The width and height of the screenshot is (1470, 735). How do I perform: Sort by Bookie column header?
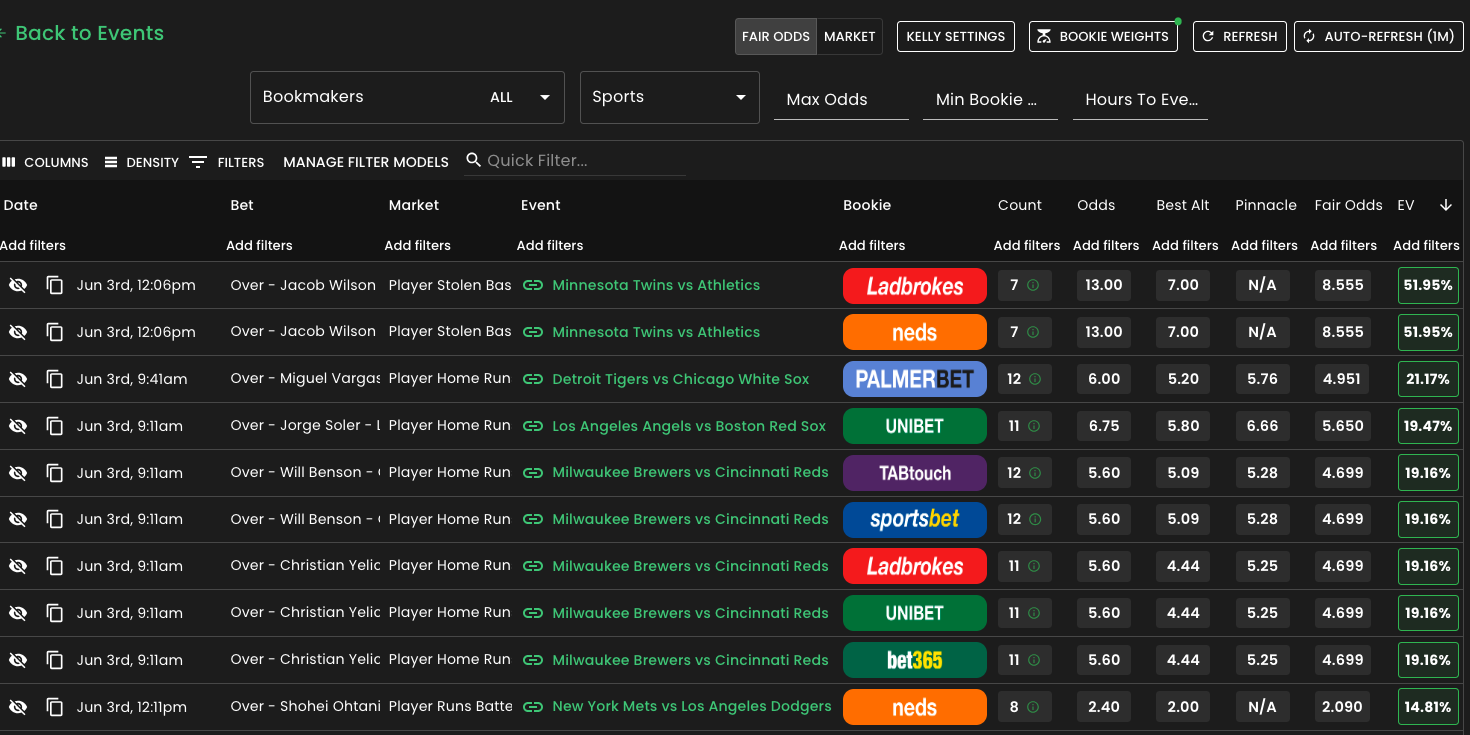[x=867, y=205]
